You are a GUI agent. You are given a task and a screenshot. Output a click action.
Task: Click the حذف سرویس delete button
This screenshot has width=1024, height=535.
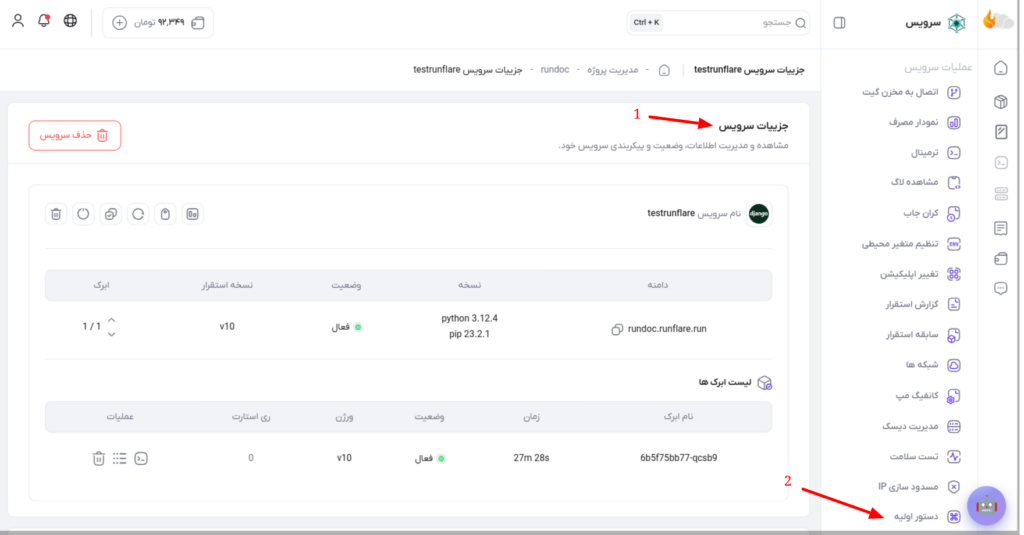pyautogui.click(x=74, y=135)
